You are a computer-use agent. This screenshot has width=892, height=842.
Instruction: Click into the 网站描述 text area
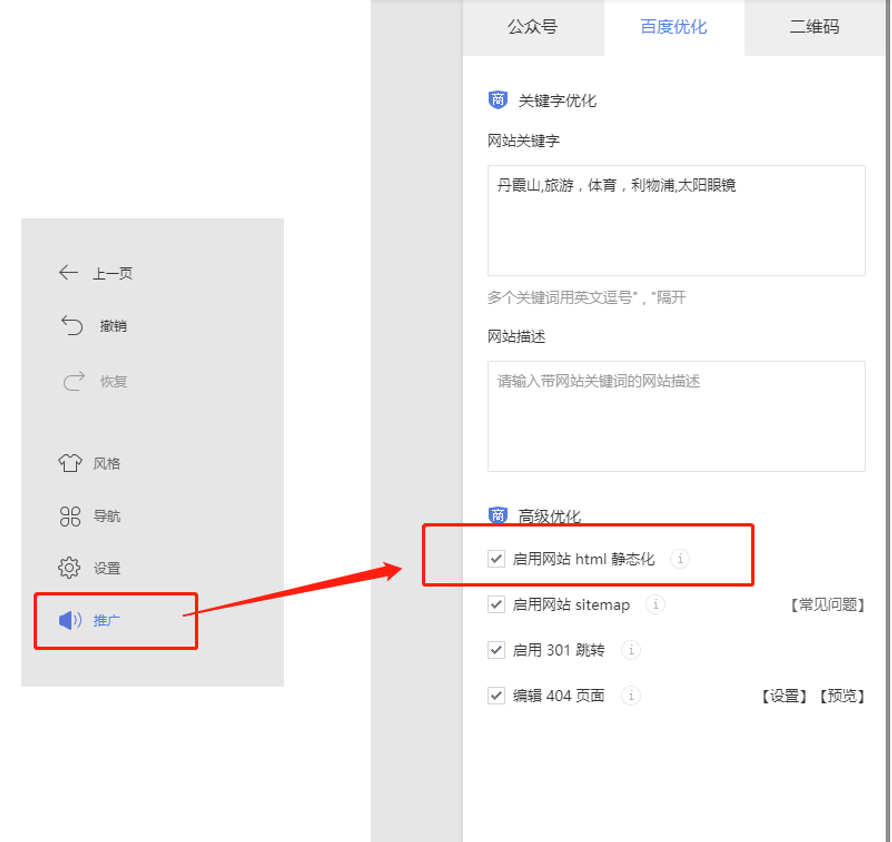click(x=676, y=416)
